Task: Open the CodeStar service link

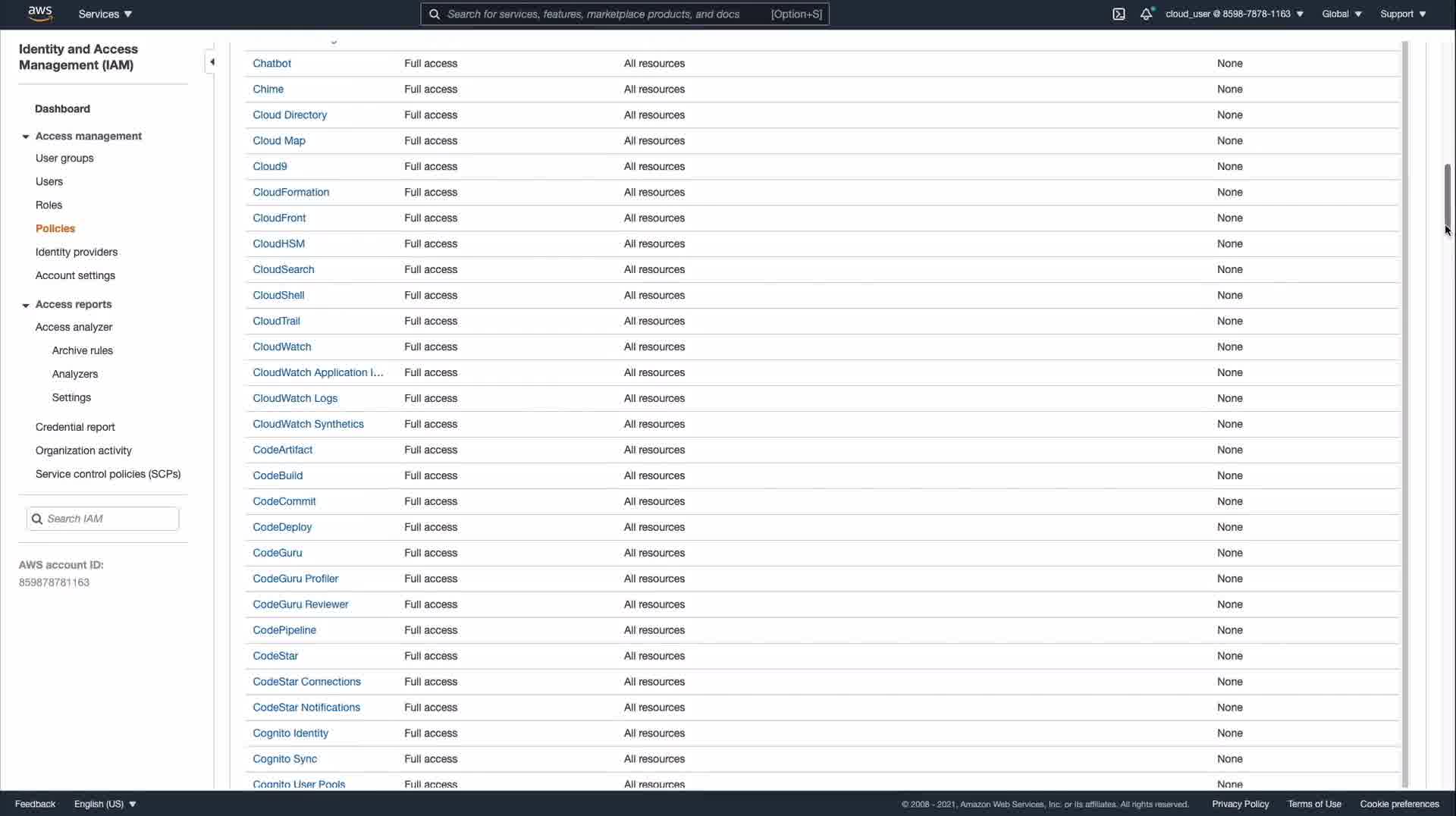Action: (275, 657)
